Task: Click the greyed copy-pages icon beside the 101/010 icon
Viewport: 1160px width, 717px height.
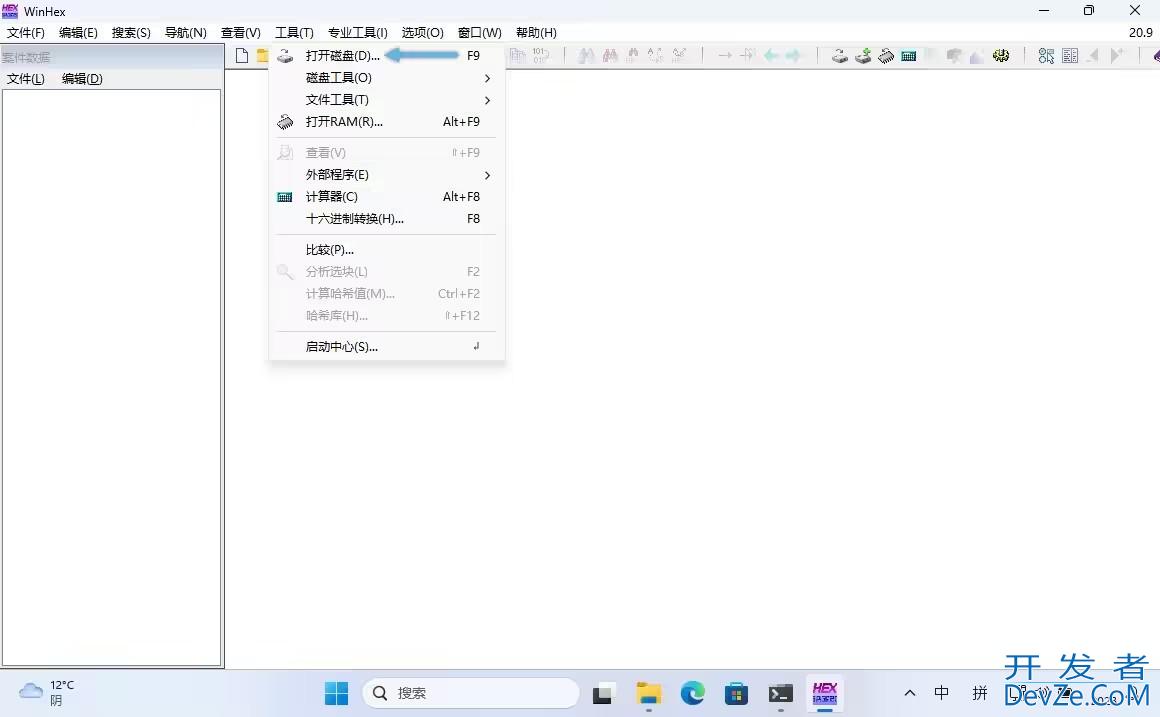Action: coord(518,55)
